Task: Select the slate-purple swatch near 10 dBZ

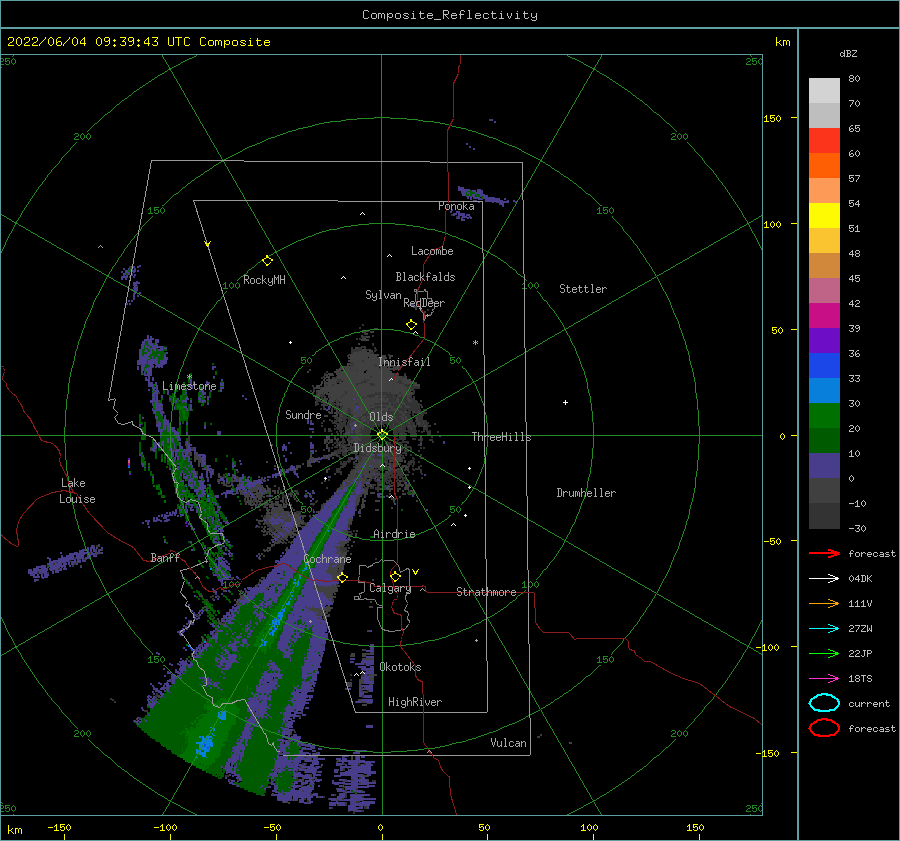Action: tap(824, 466)
